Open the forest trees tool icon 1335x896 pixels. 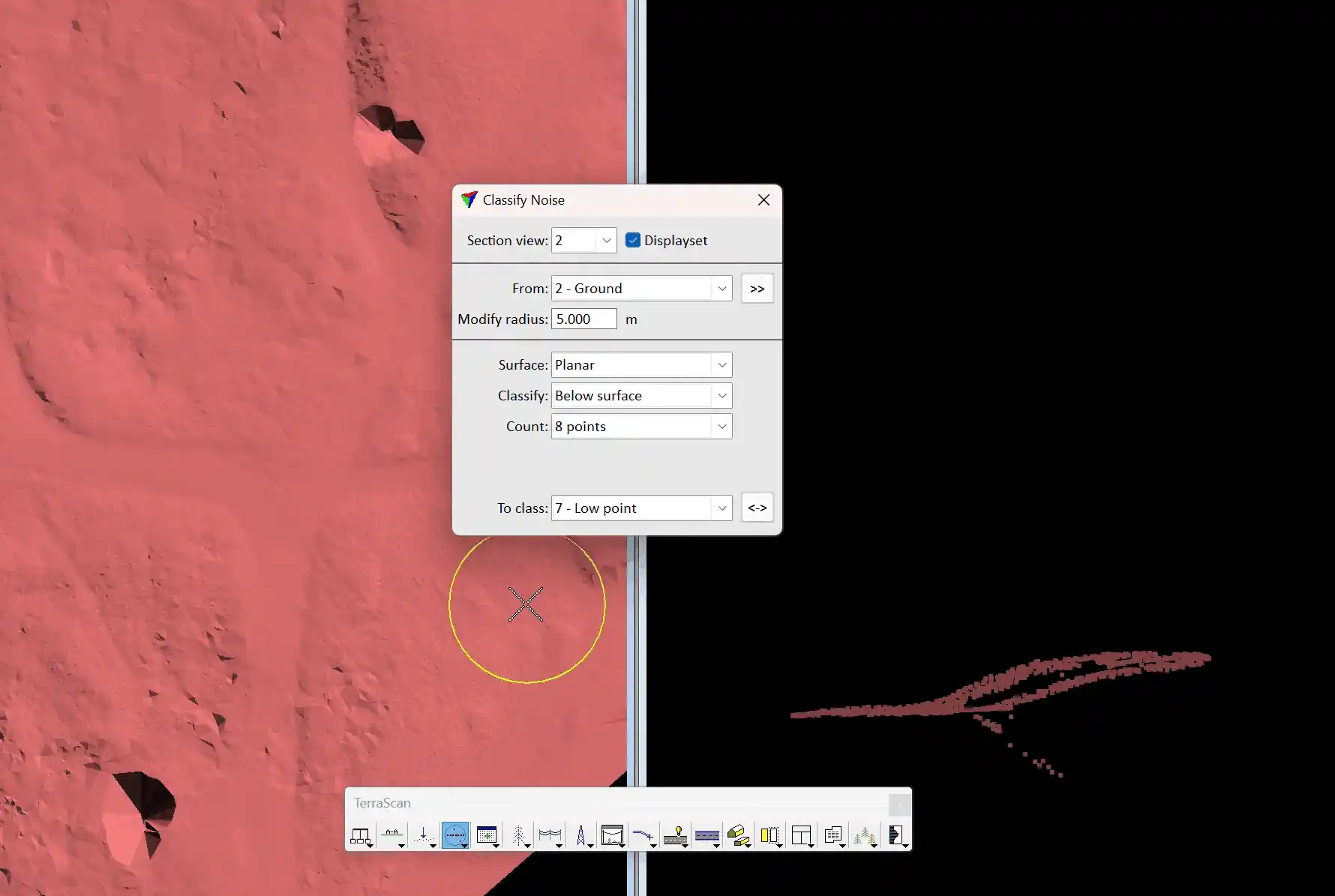point(864,835)
